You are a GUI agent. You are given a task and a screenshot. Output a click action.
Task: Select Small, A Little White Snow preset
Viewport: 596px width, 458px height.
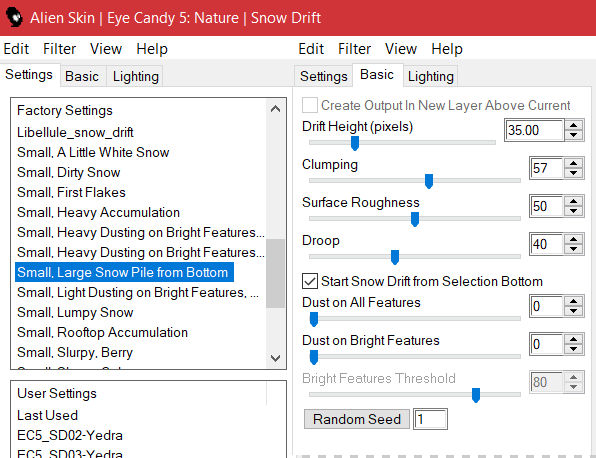(93, 152)
